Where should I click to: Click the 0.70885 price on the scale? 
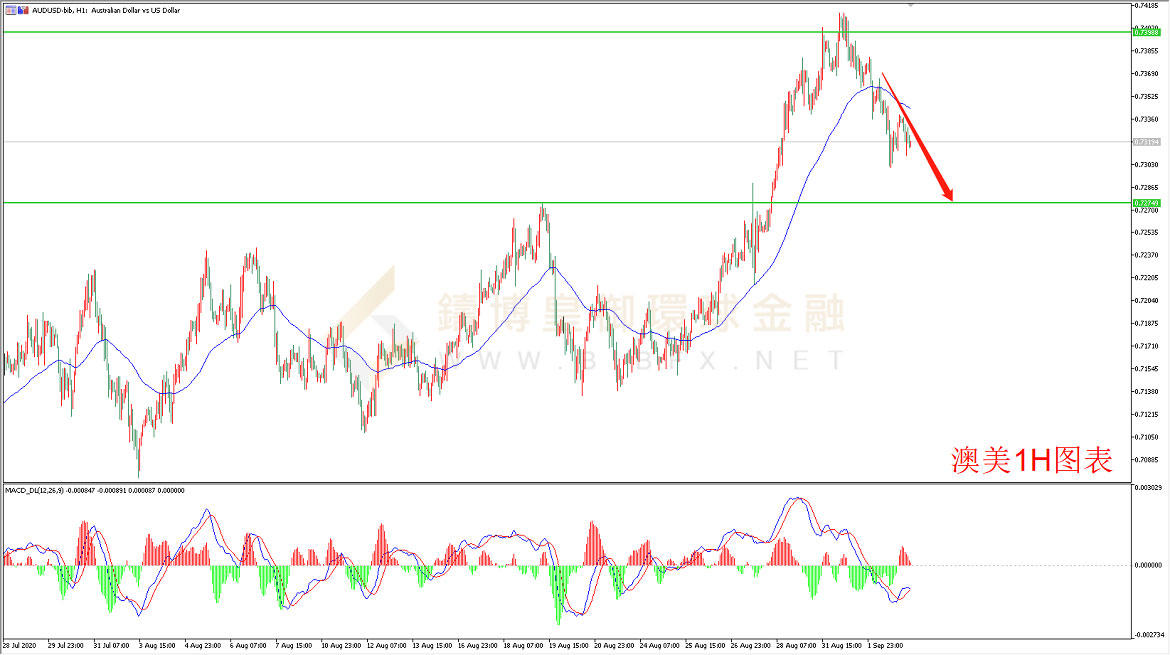[1146, 460]
